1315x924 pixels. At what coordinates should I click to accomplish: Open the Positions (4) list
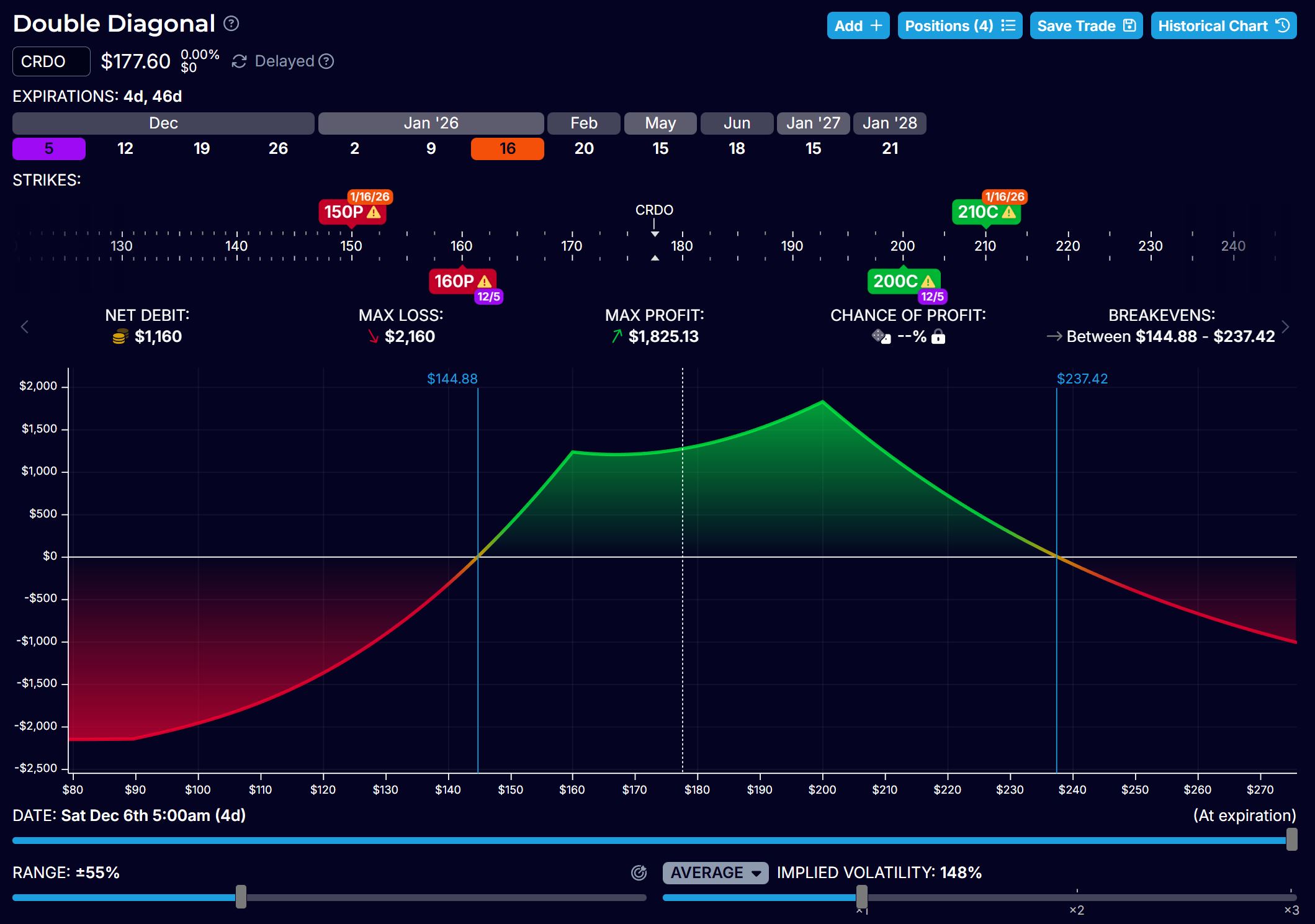pyautogui.click(x=959, y=26)
